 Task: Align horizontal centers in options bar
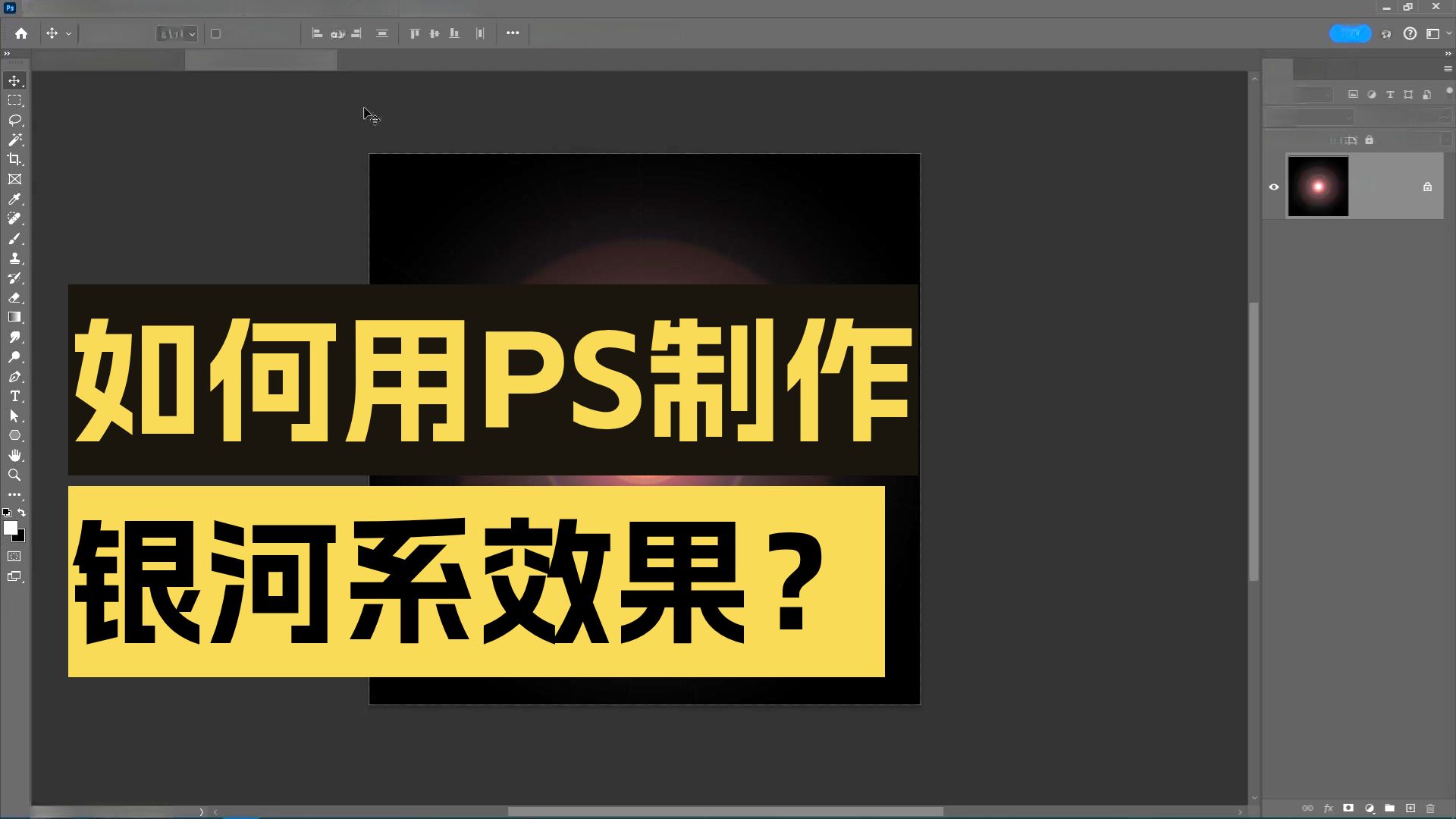click(337, 33)
